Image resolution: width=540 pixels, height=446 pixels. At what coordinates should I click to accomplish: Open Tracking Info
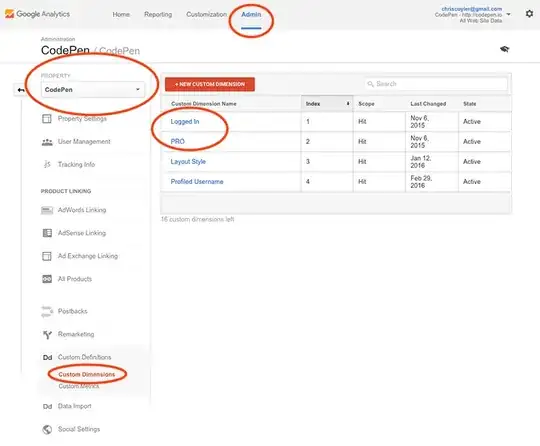pyautogui.click(x=76, y=165)
